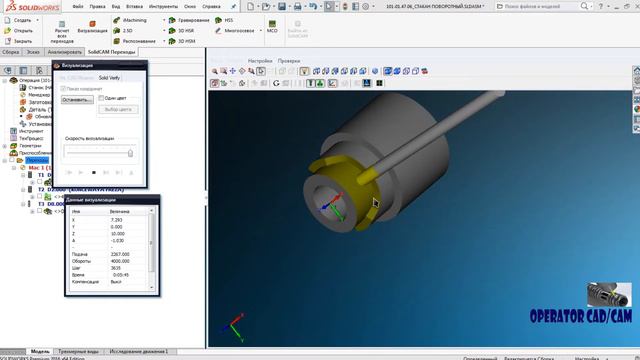Screen dimensions: 640x360
Task: Click the Undo icon in title toolbar
Action: click(313, 6)
